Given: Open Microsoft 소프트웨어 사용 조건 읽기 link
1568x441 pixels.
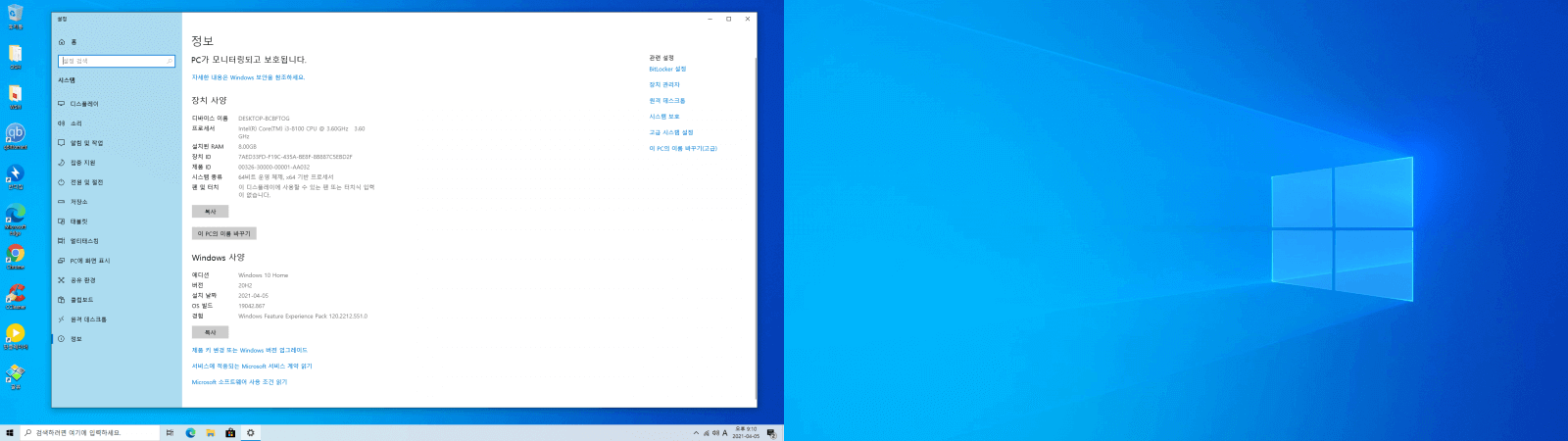Looking at the screenshot, I should 239,382.
